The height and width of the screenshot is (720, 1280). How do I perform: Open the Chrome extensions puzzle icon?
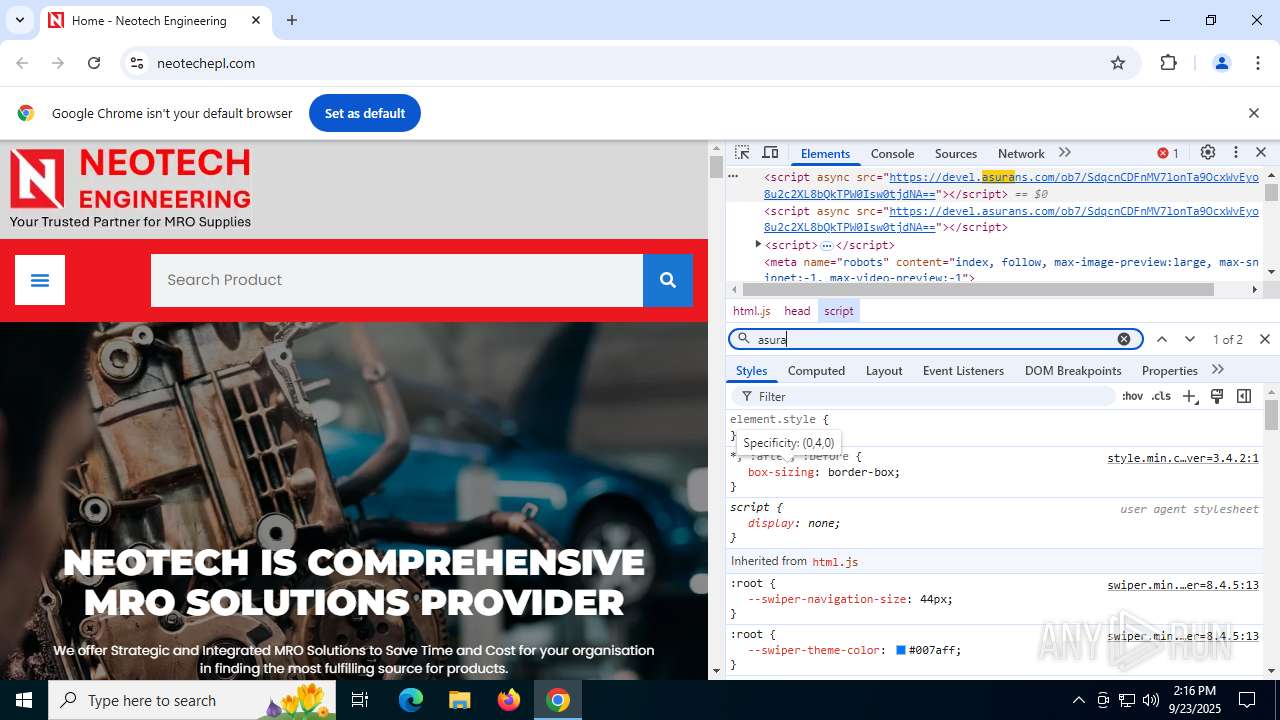coord(1168,63)
